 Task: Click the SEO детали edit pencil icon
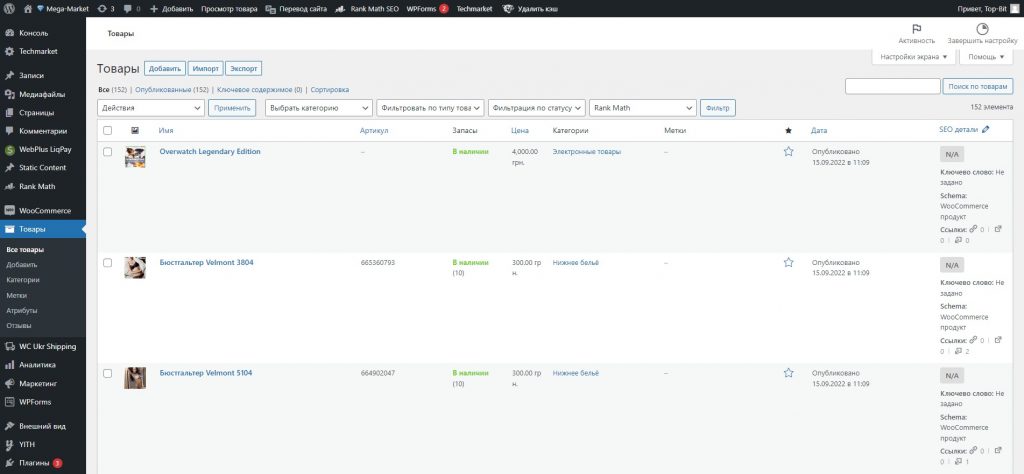[985, 129]
